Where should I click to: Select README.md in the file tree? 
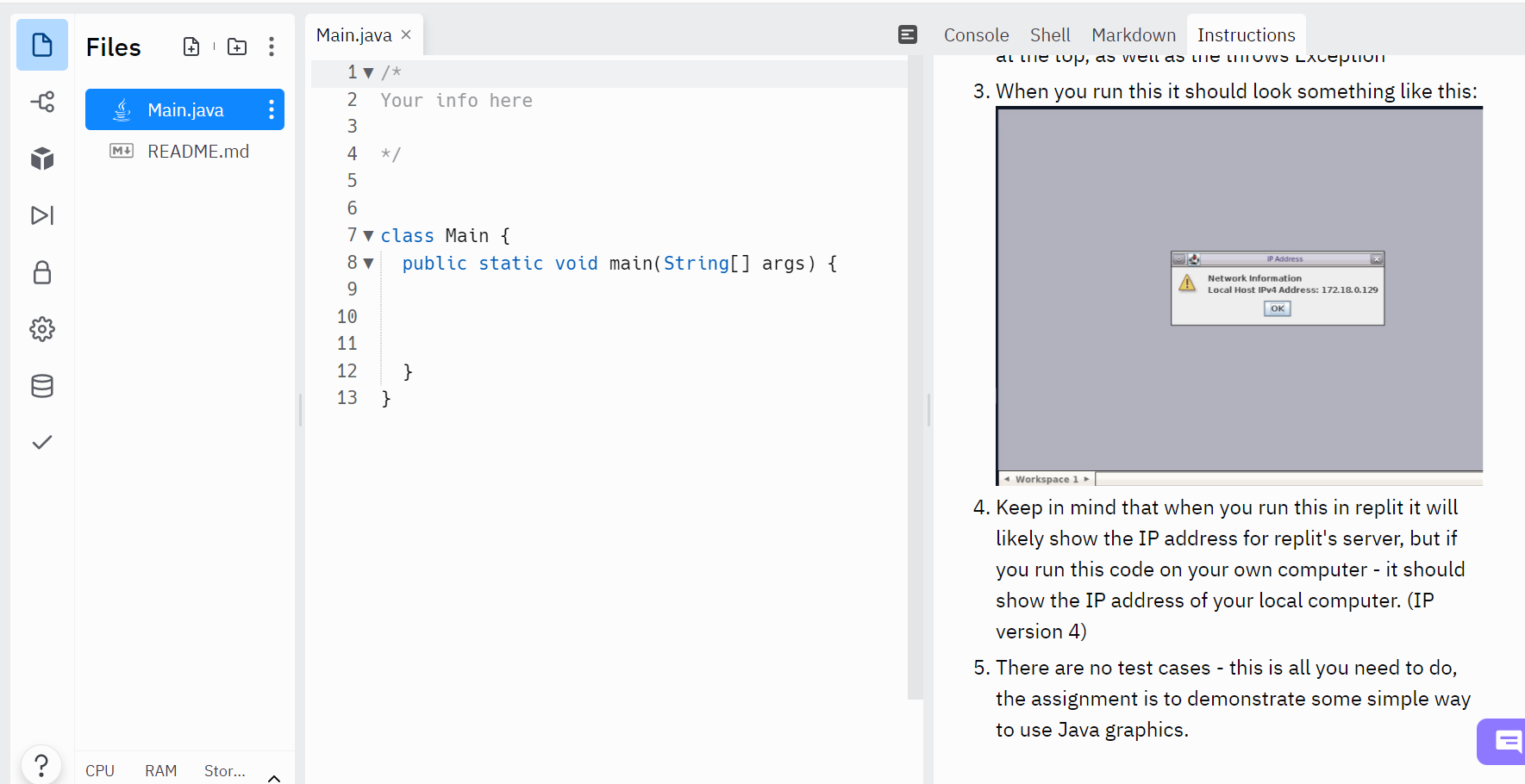[184, 152]
